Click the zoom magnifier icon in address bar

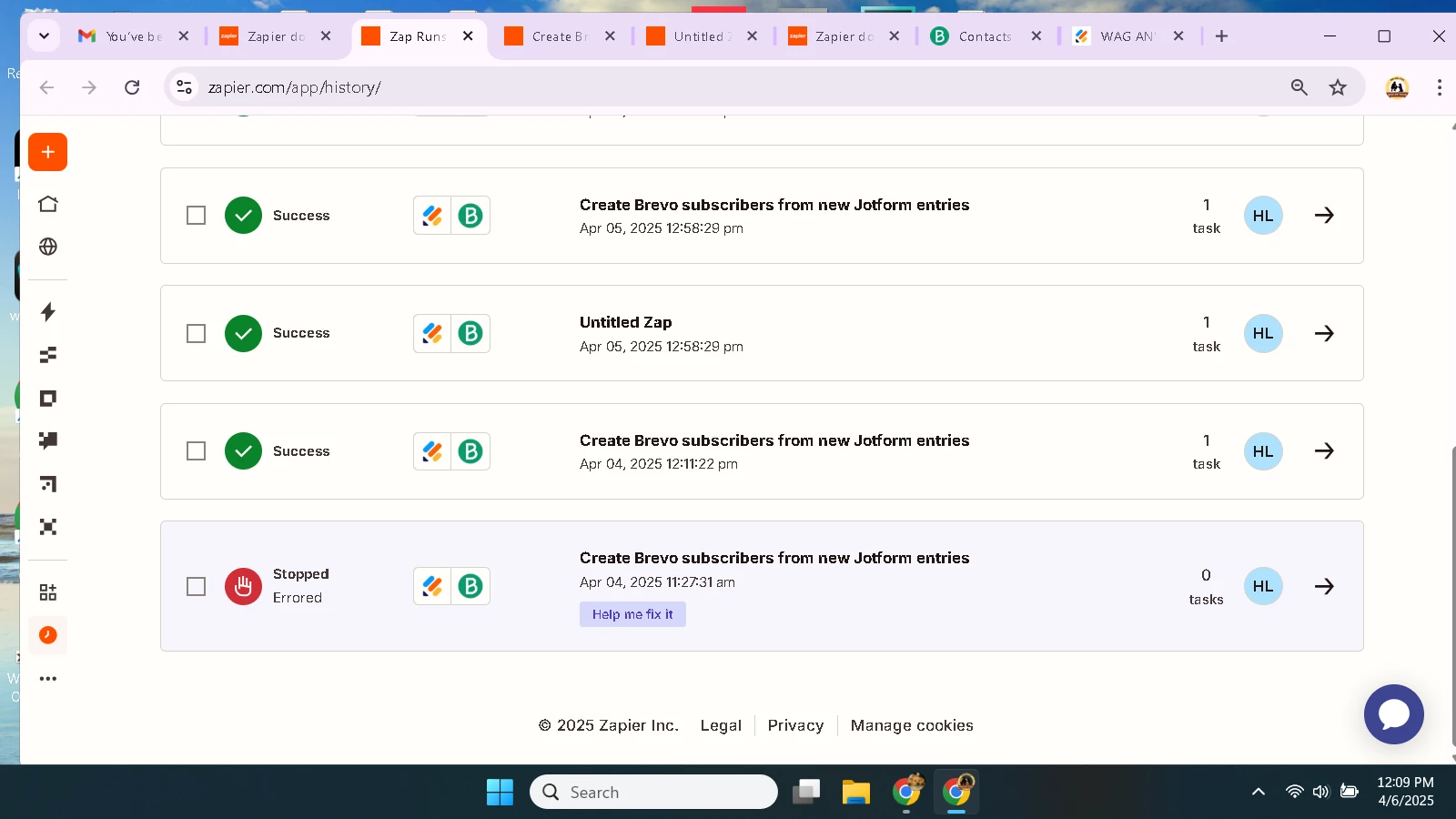click(1299, 87)
